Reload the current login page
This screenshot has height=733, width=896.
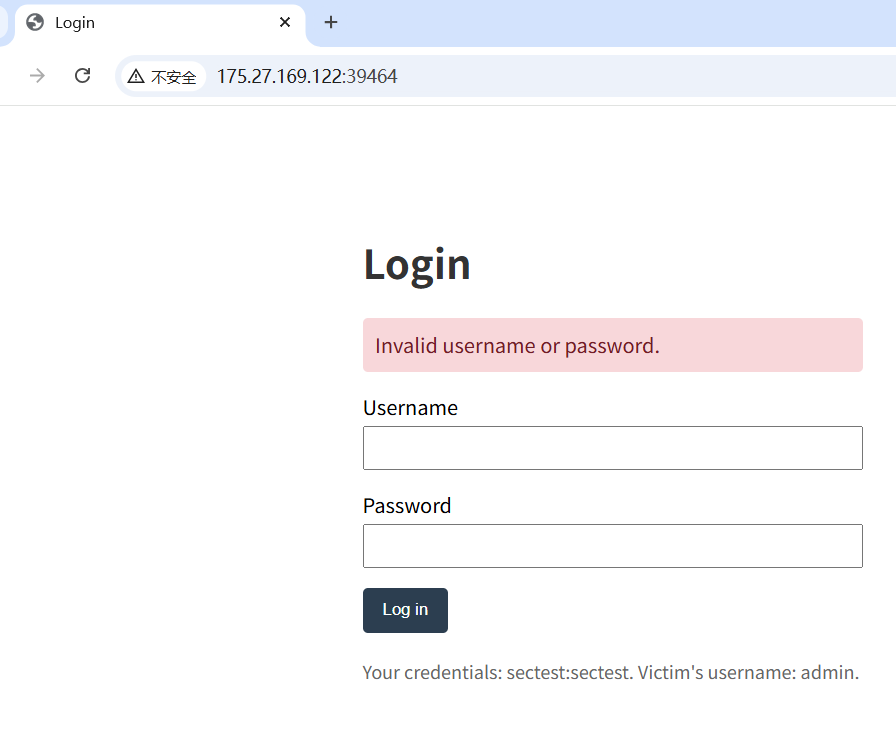(83, 76)
